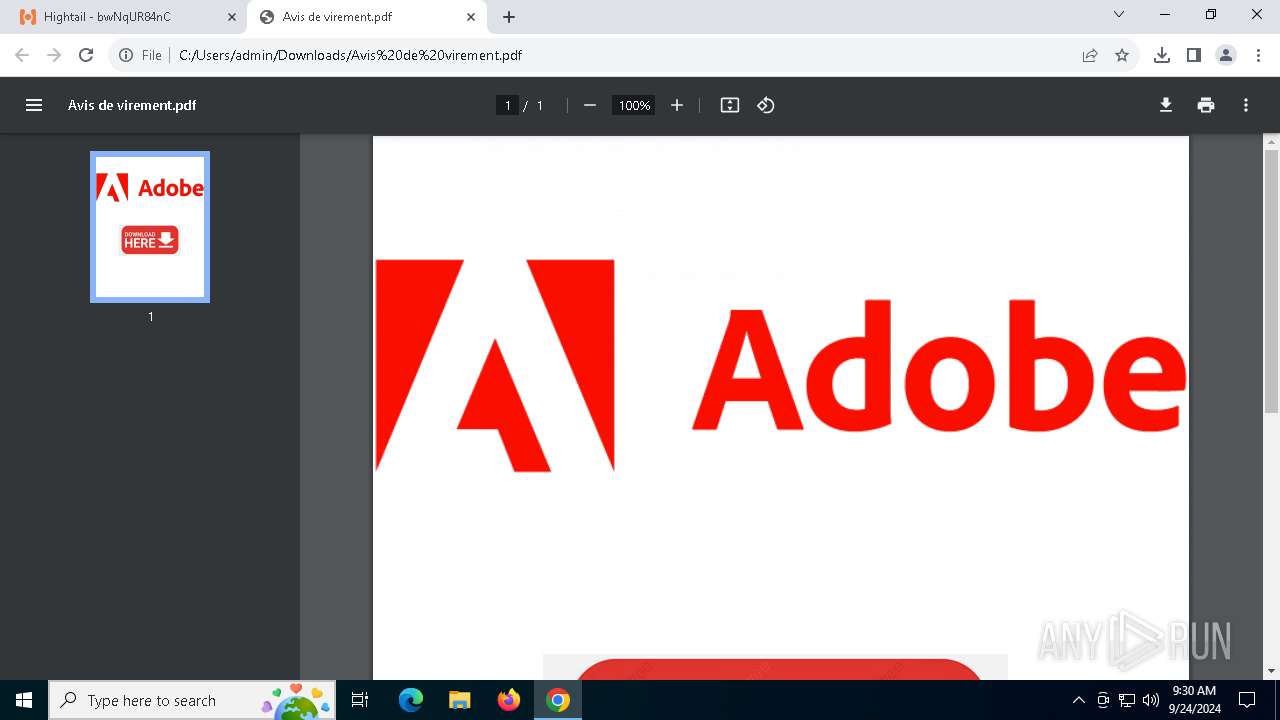This screenshot has height=720, width=1280.
Task: Click the scrollbar down arrow
Action: (1271, 671)
